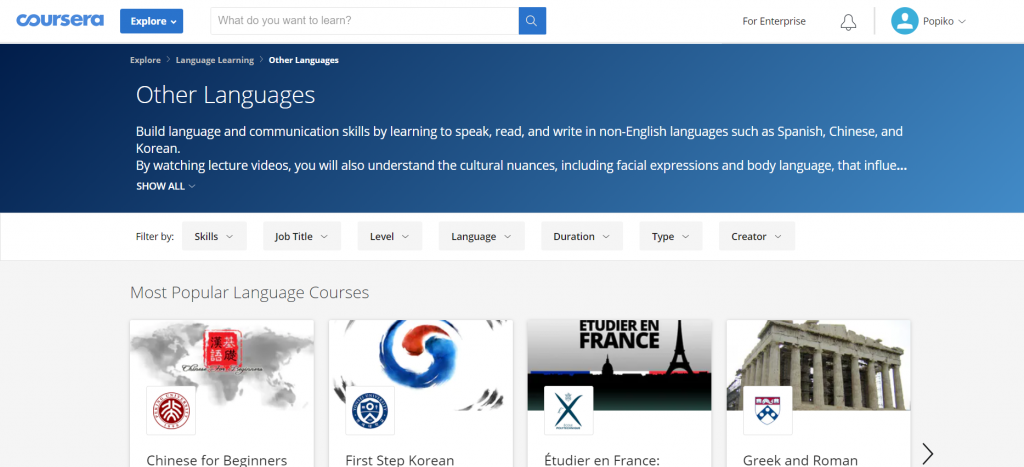Open the Skills filter dropdown
1024x467 pixels.
[x=214, y=236]
